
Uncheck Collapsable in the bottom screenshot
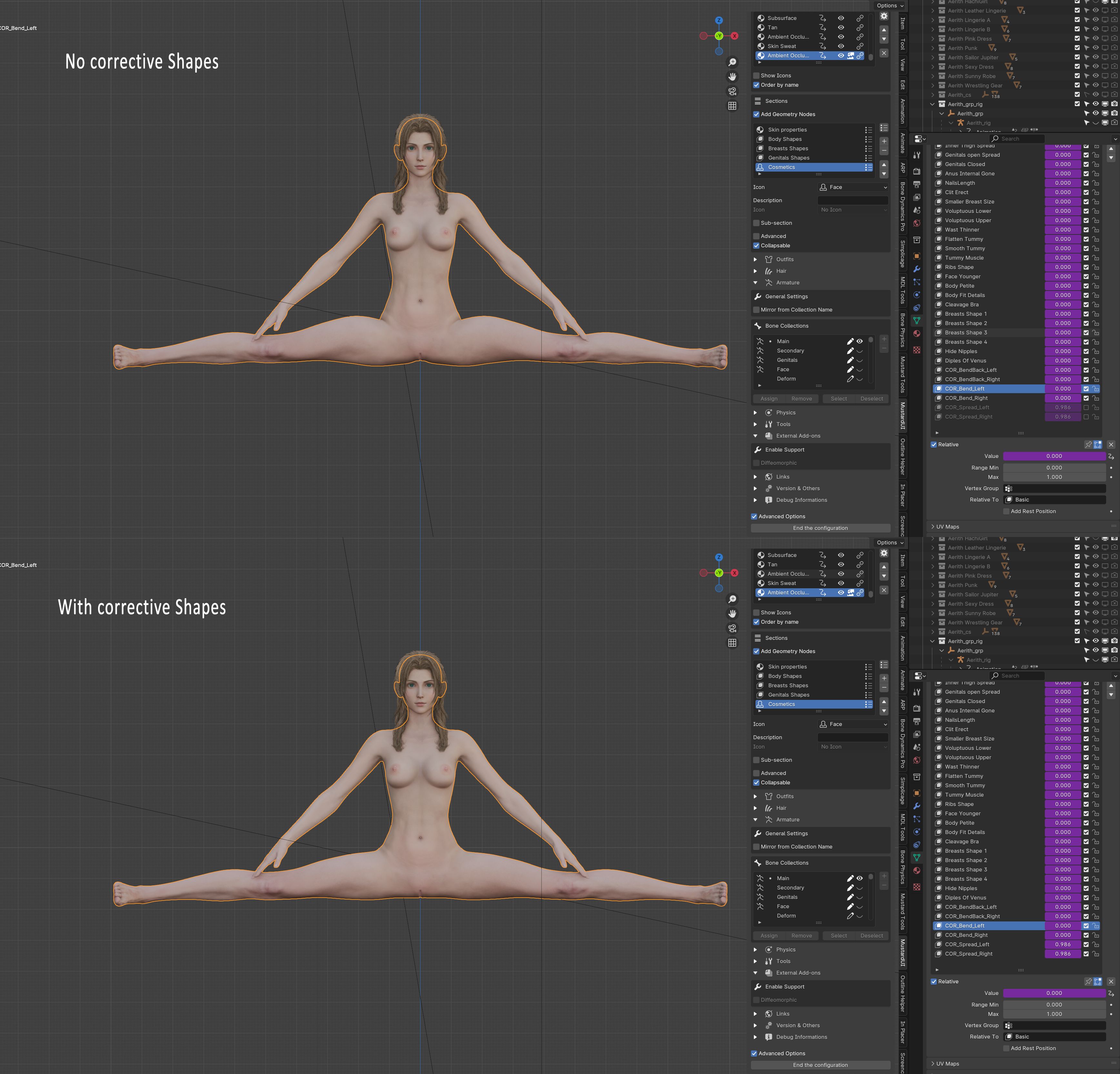[x=756, y=783]
